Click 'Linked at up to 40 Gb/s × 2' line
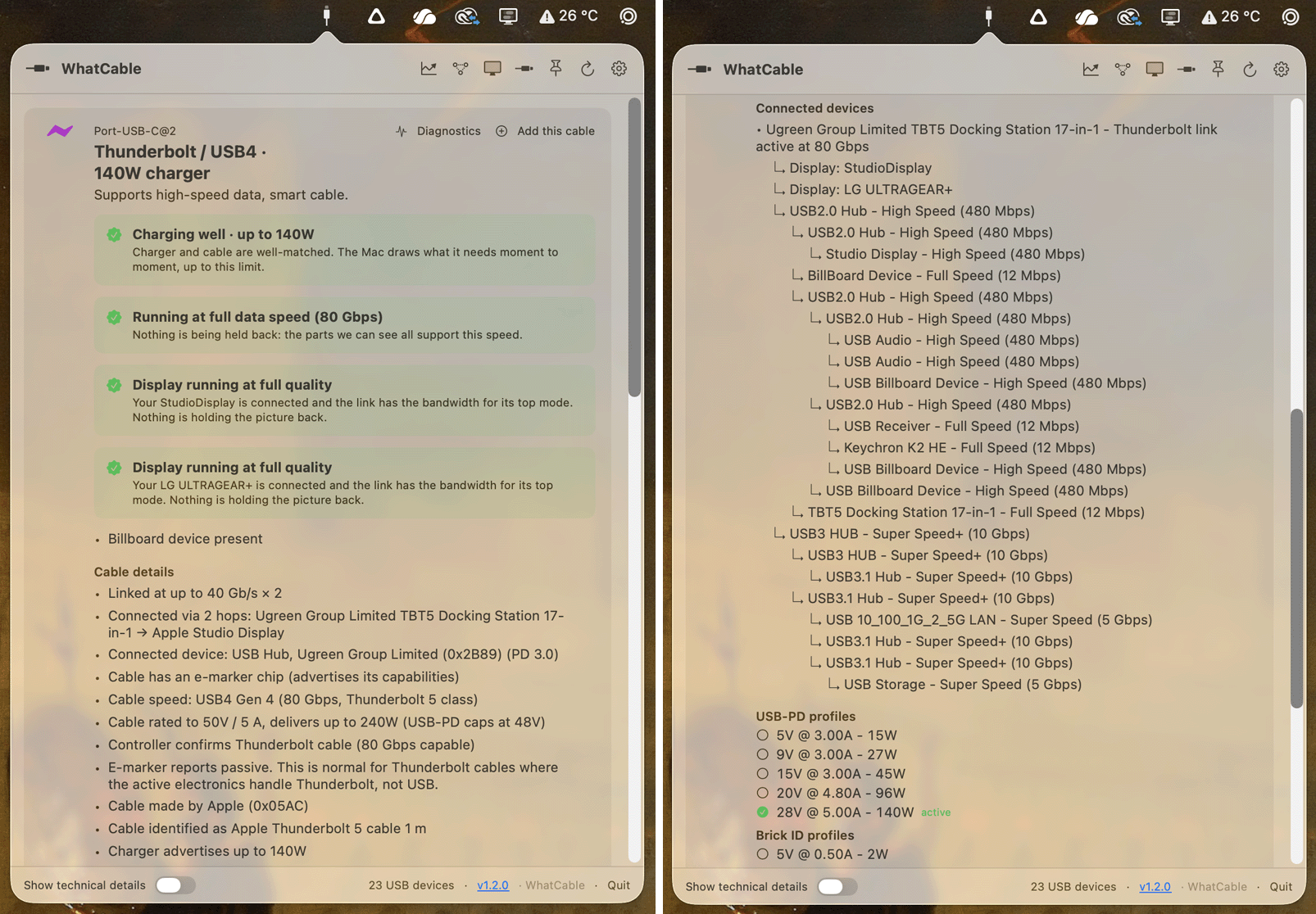This screenshot has width=1316, height=914. [195, 593]
